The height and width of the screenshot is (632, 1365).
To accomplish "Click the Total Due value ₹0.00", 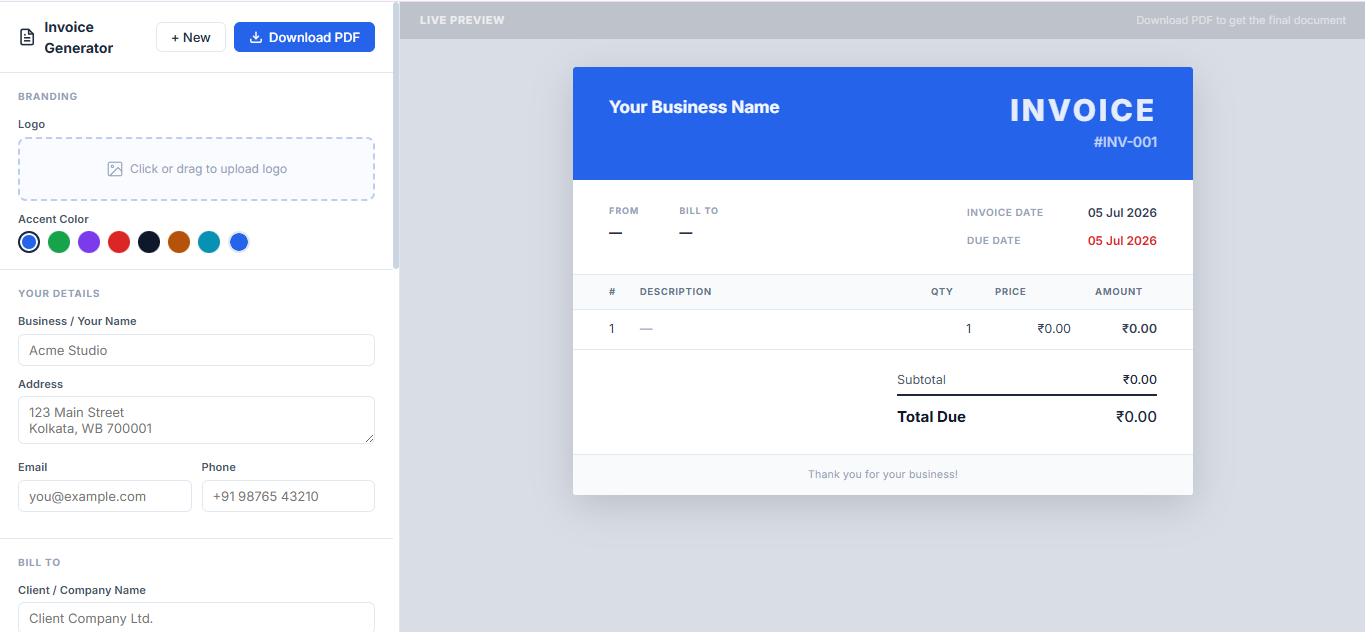I will click(1136, 417).
